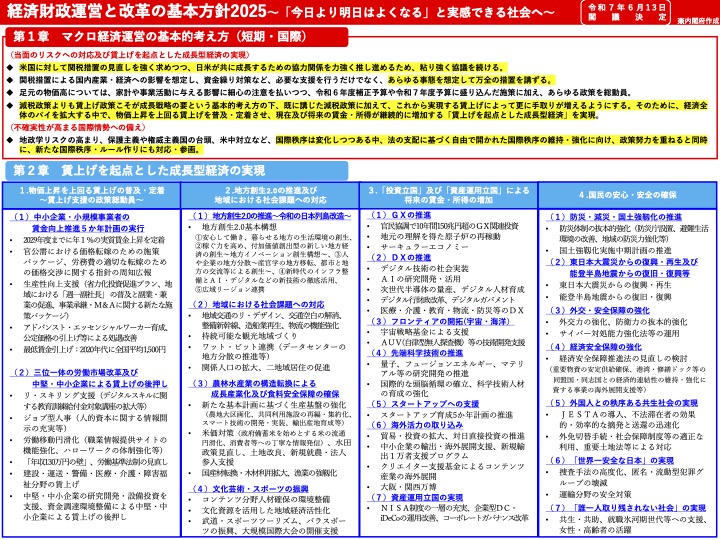Click heading '(5)外国人との秩序ある共生社会の実現'

(x=623, y=404)
